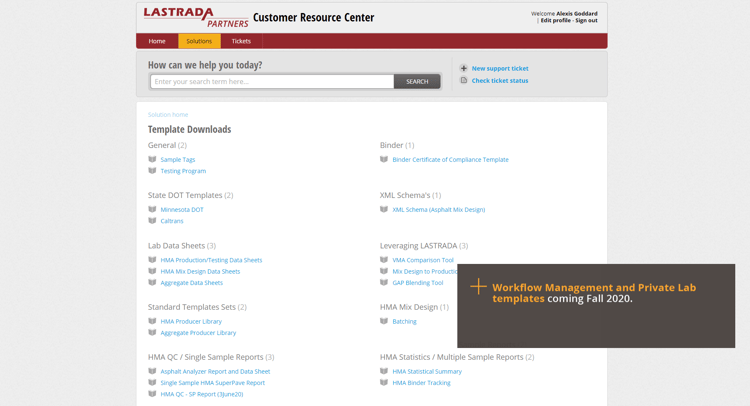The image size is (750, 406).
Task: Open HMA QC - SP Report (3June20)
Action: [201, 395]
